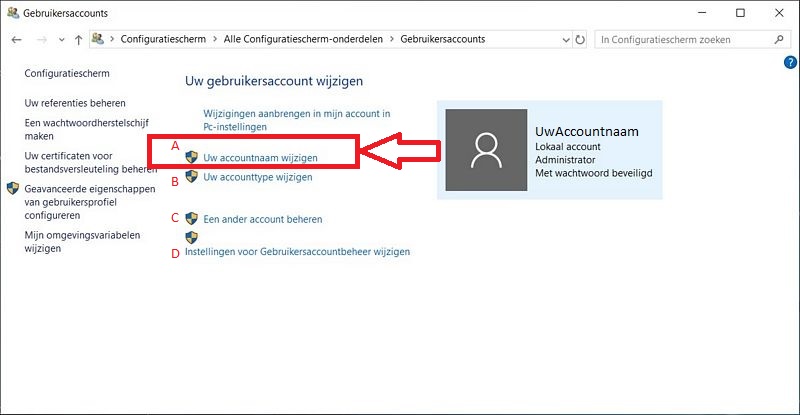The image size is (800, 415).
Task: Open Uw certificaten voor bestandsversleuteling beheren
Action: (x=91, y=162)
